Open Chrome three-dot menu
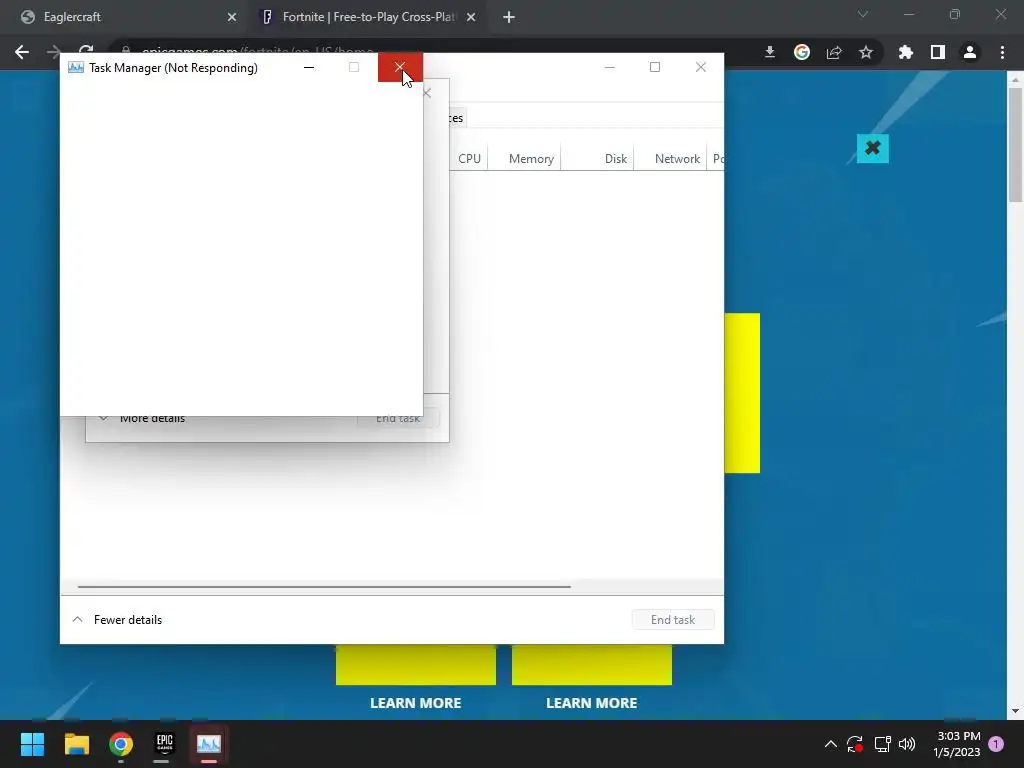1024x768 pixels. pos(1002,52)
